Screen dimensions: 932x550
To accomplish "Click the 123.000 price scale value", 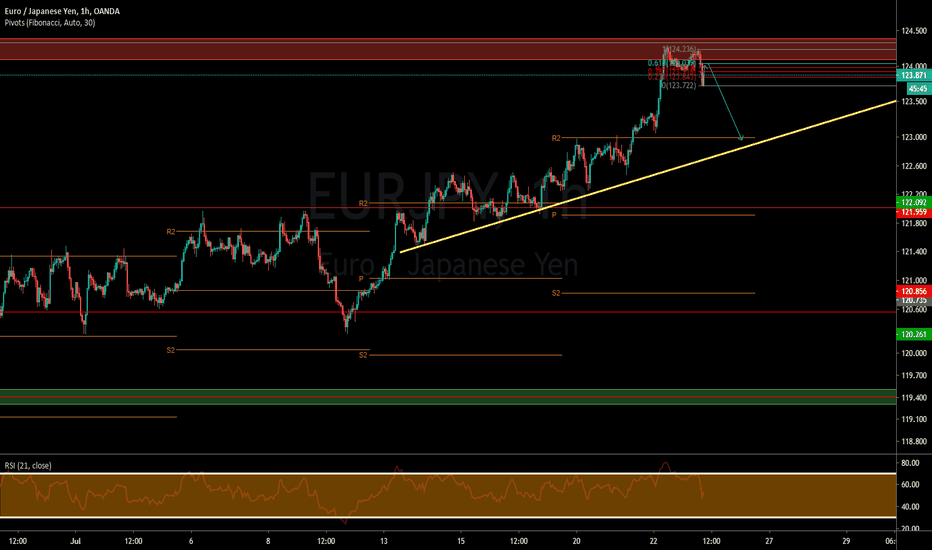I will [914, 137].
